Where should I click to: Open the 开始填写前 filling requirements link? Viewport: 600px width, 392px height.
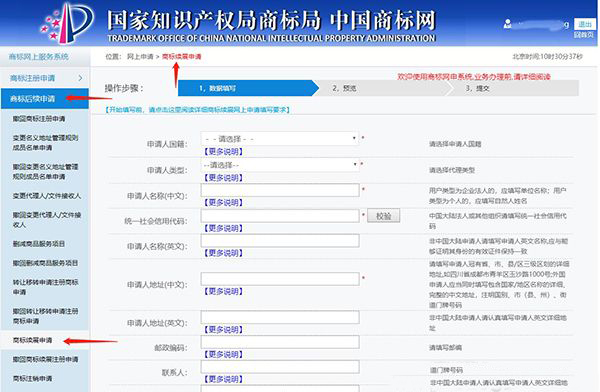(x=197, y=110)
